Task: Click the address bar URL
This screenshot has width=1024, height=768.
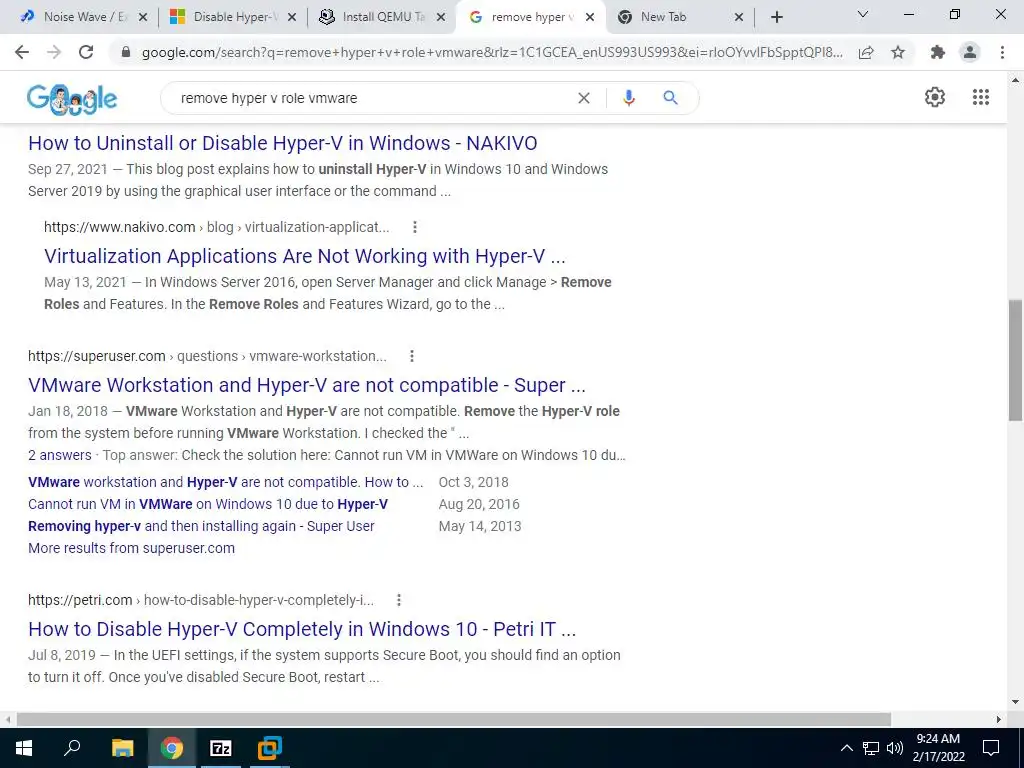Action: [x=492, y=52]
